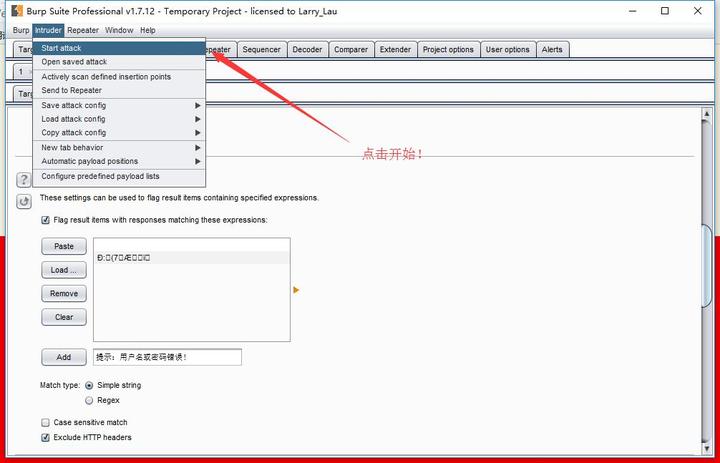Open the Project options tab
The width and height of the screenshot is (720, 463).
[448, 50]
